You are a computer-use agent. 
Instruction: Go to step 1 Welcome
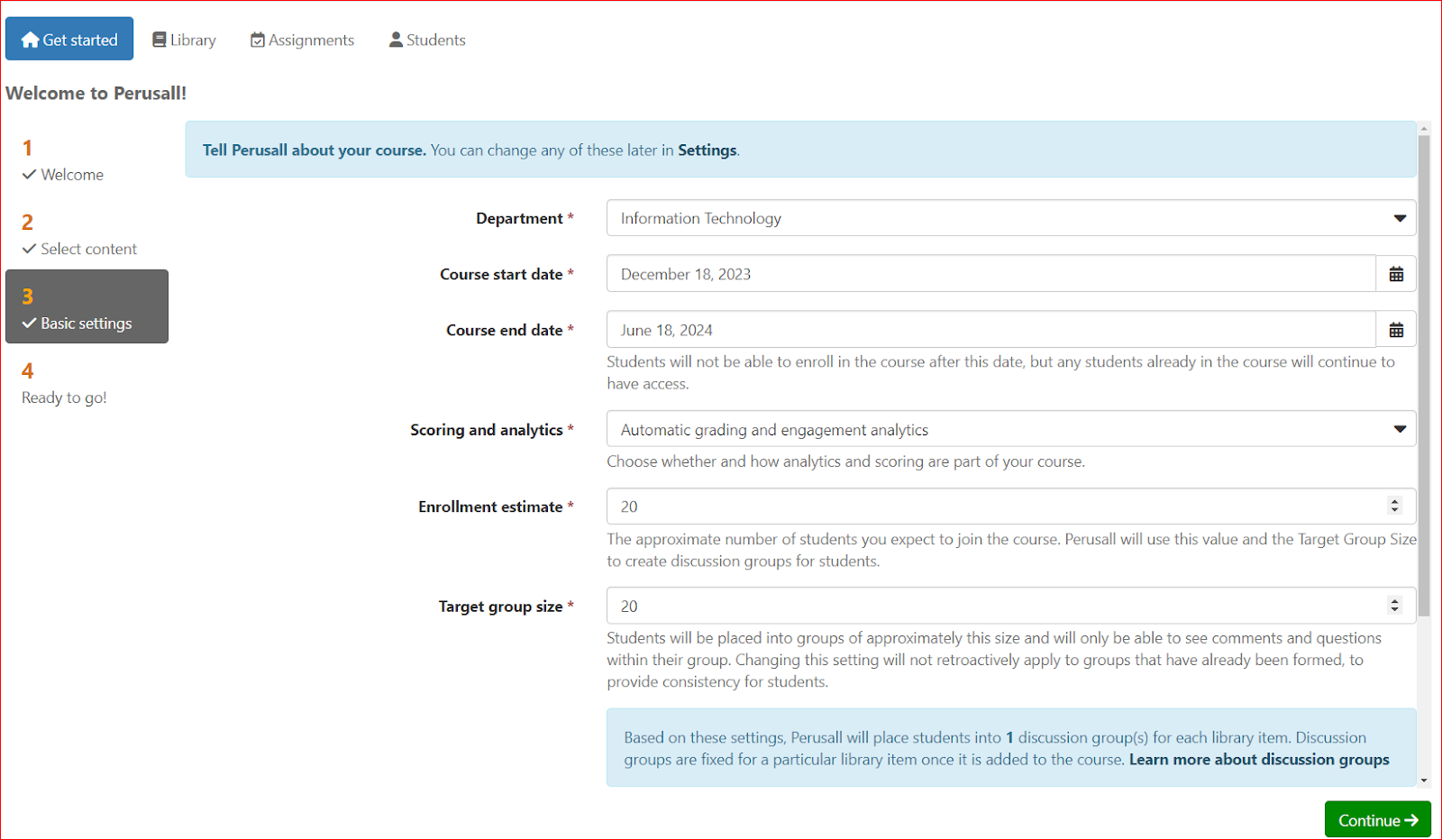click(x=87, y=160)
